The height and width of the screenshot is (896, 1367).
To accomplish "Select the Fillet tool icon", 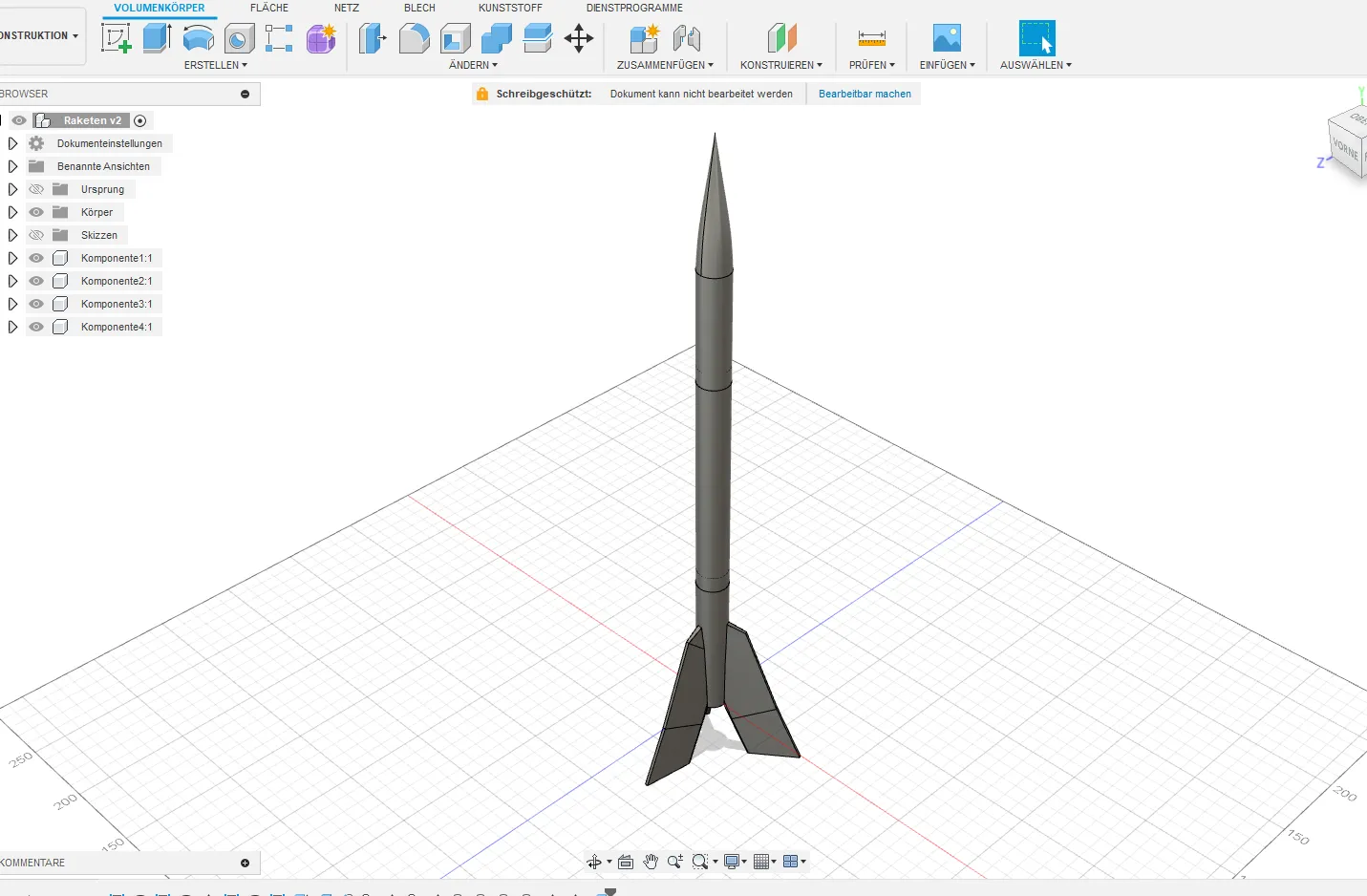I will click(x=414, y=38).
